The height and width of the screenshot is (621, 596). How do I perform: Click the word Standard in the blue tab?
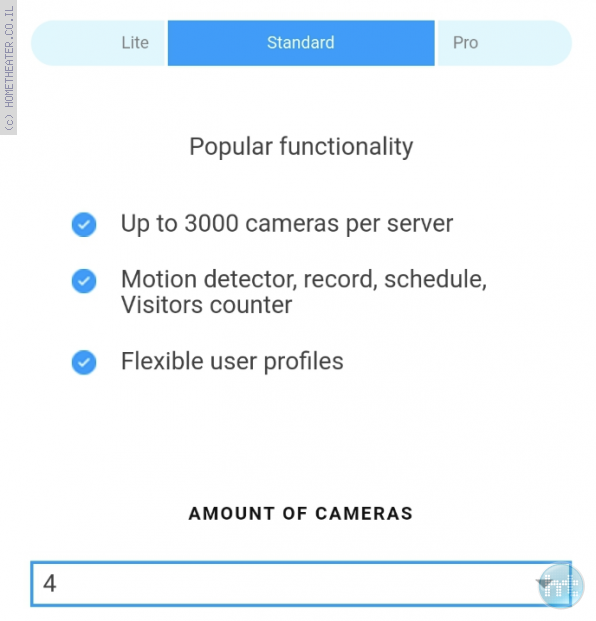coord(301,43)
